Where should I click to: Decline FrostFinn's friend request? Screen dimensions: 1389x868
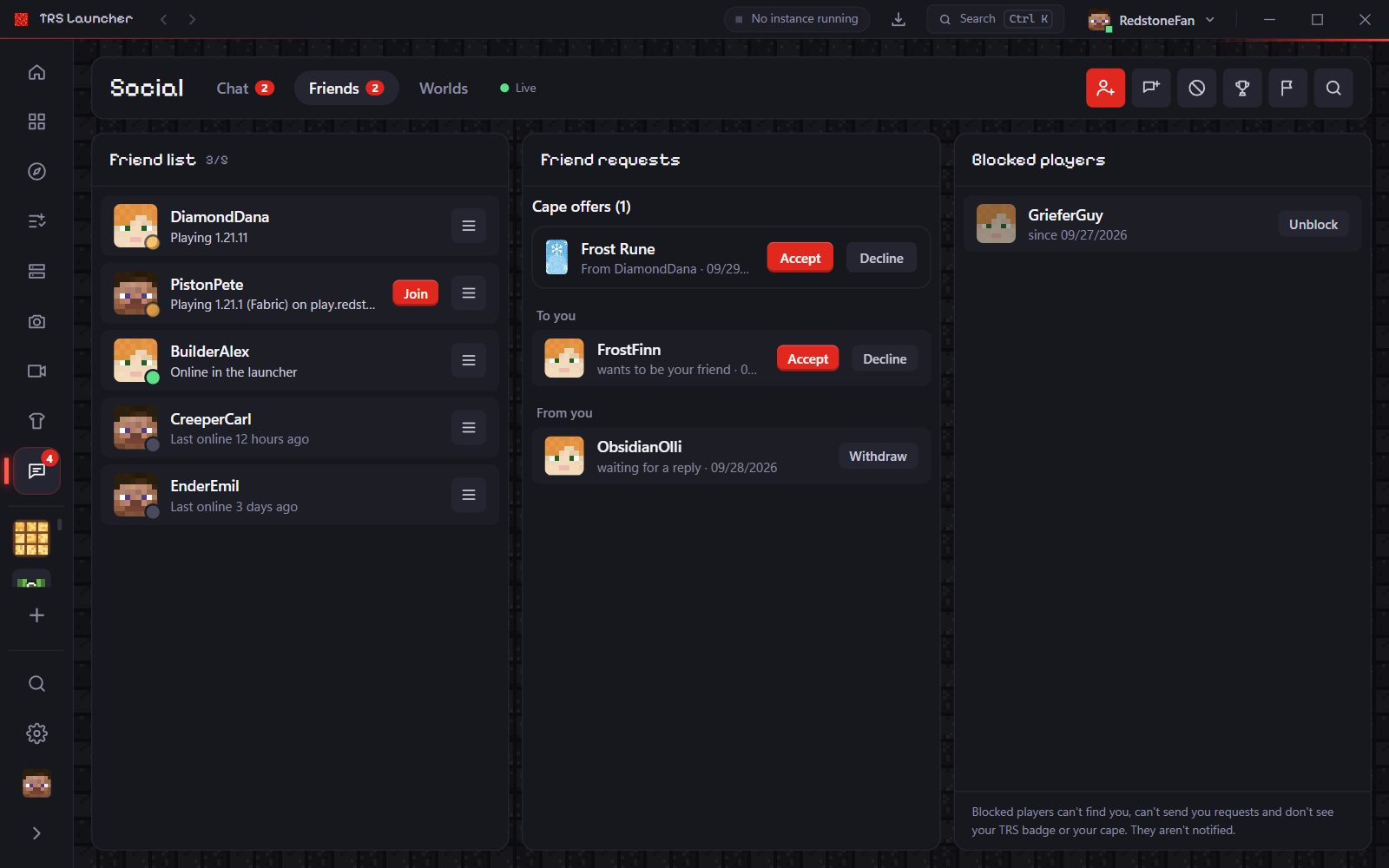885,358
